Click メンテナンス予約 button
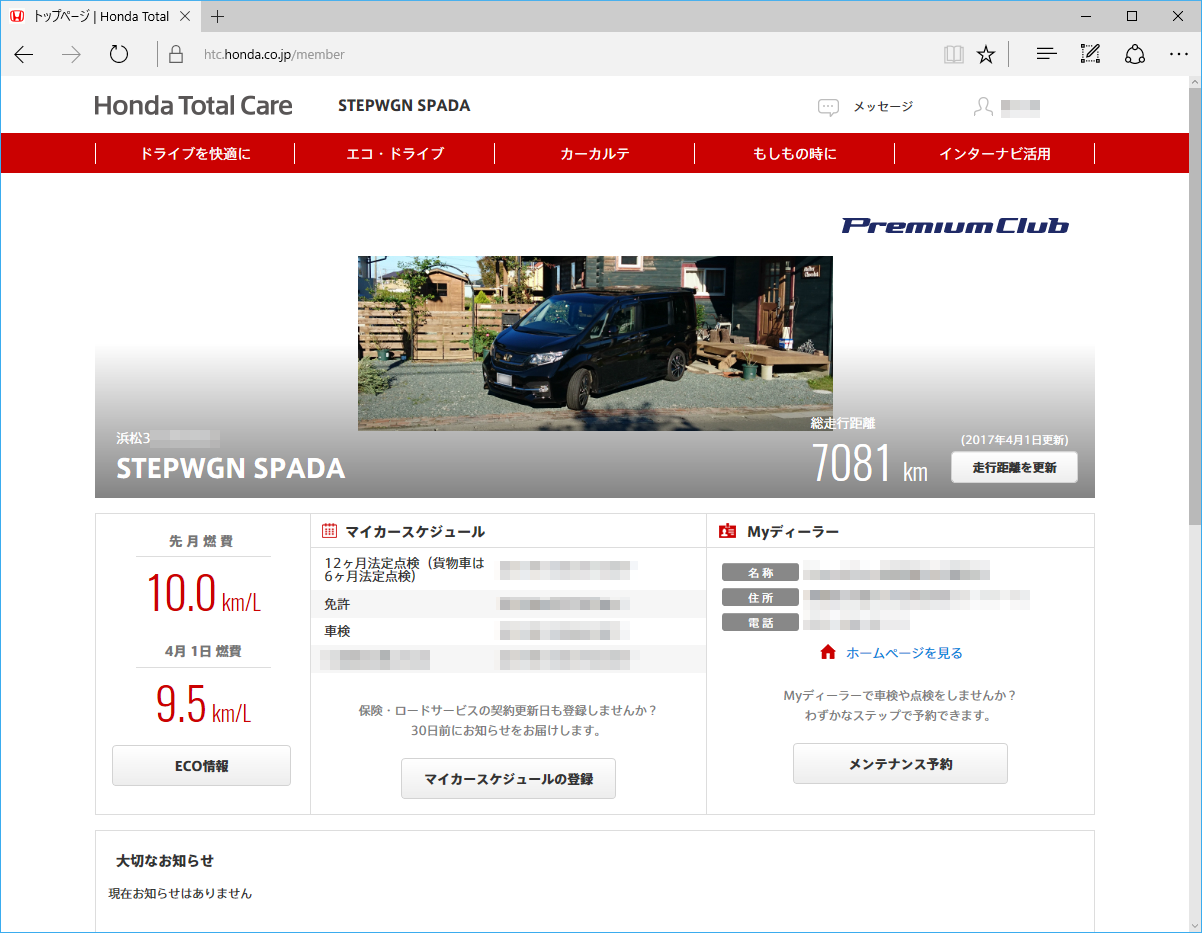Viewport: 1202px width, 933px height. [900, 764]
